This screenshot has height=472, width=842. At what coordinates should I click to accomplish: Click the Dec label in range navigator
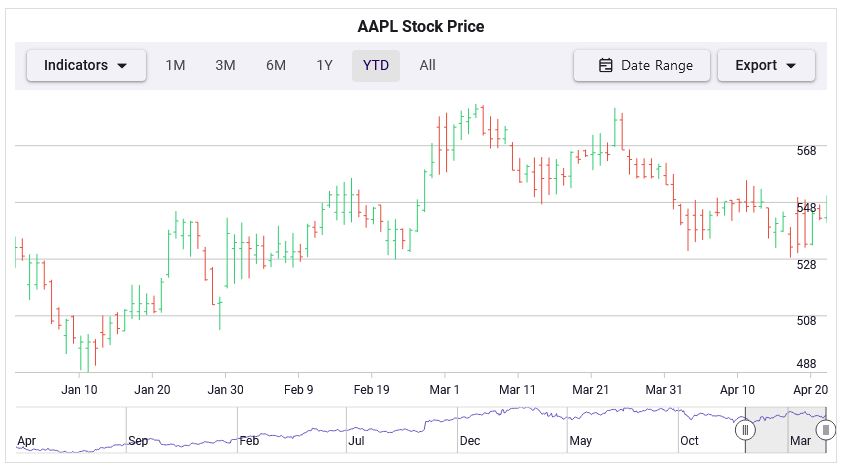tap(469, 441)
